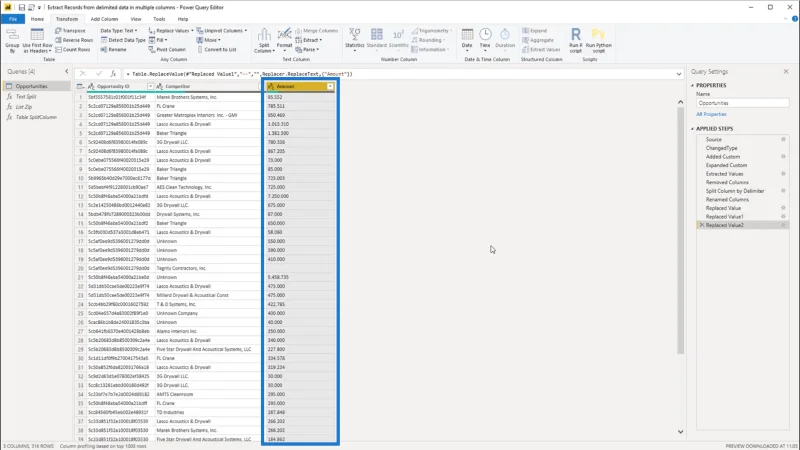This screenshot has width=800, height=450.
Task: Click Use First Row as Headers
Action: pos(37,41)
